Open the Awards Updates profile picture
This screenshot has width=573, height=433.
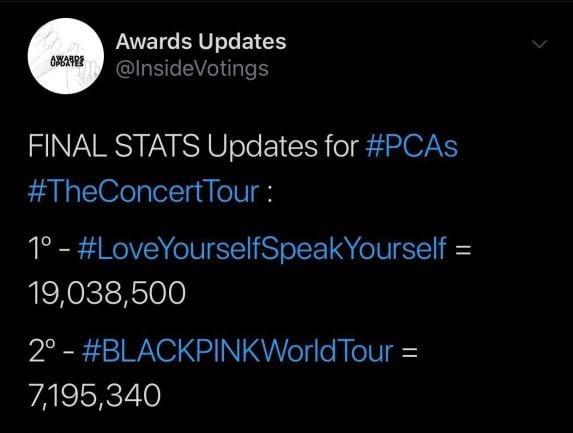[x=66, y=56]
